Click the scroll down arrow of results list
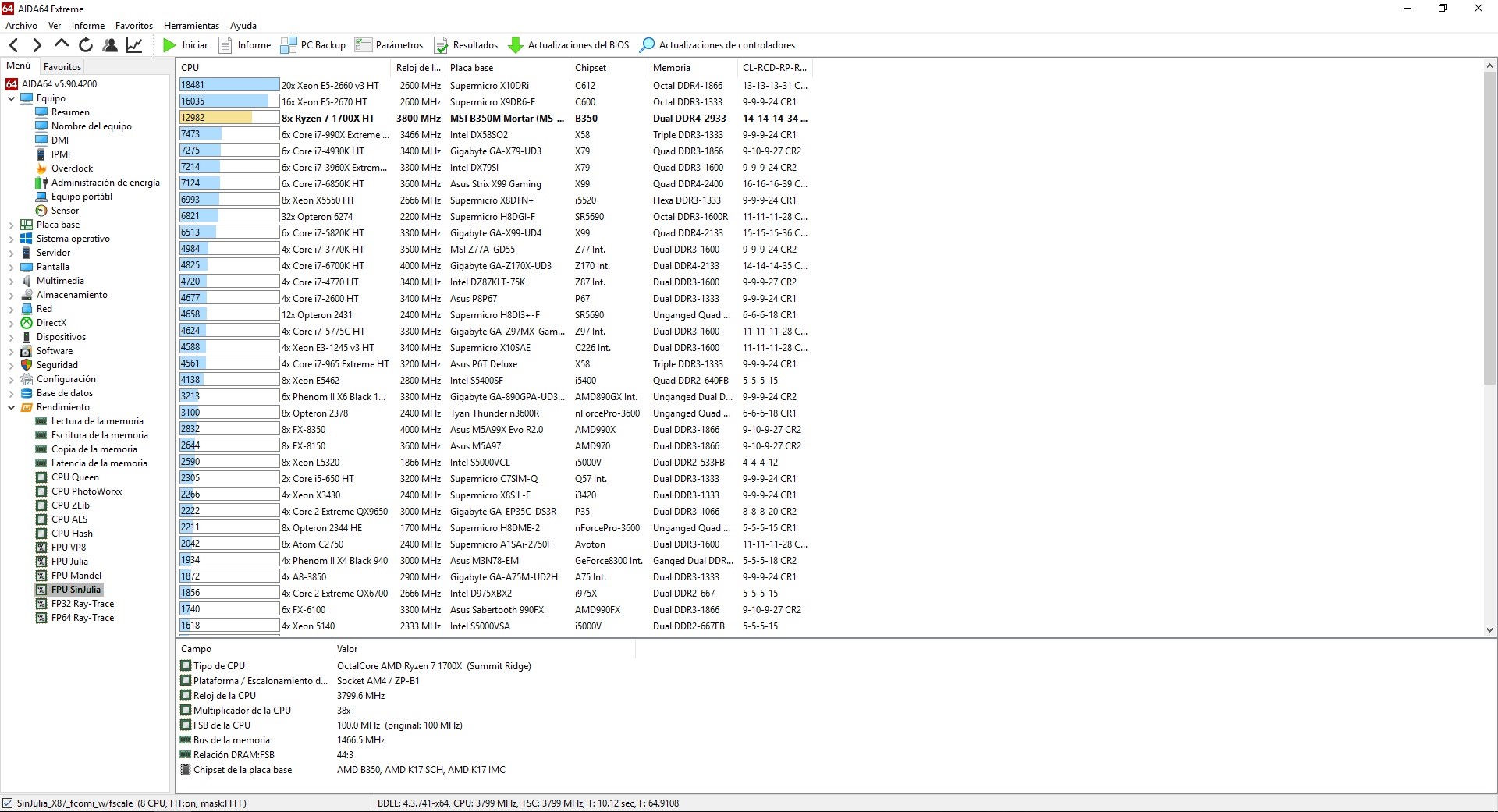This screenshot has height=812, width=1498. tap(1489, 629)
